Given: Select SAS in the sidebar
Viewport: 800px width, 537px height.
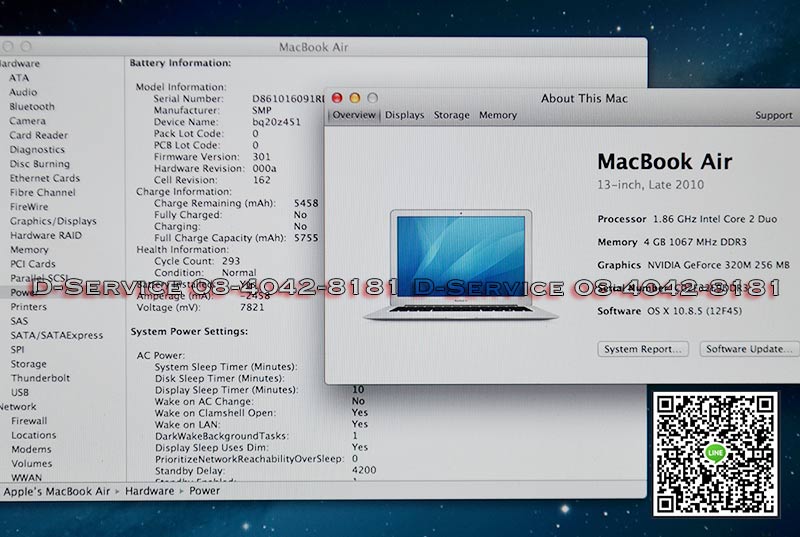Looking at the screenshot, I should (x=19, y=321).
